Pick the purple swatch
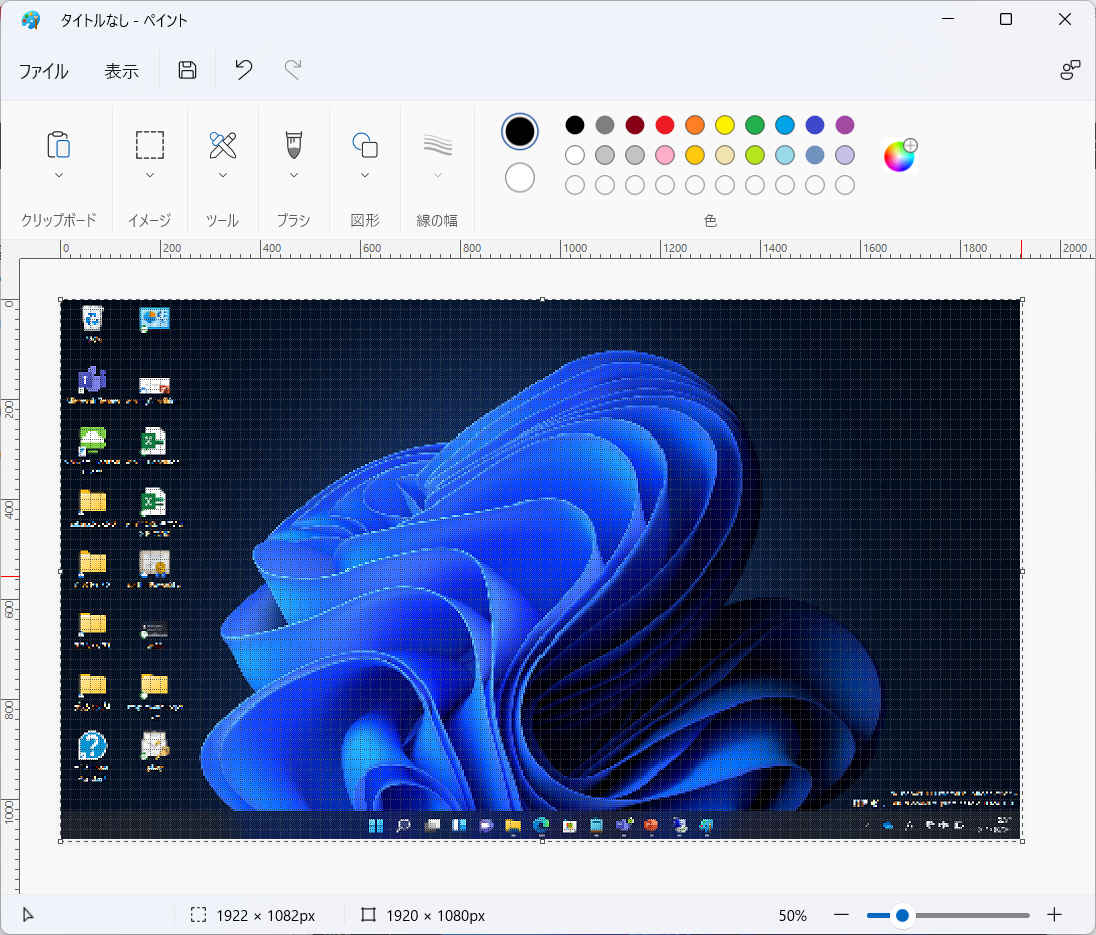 [845, 125]
